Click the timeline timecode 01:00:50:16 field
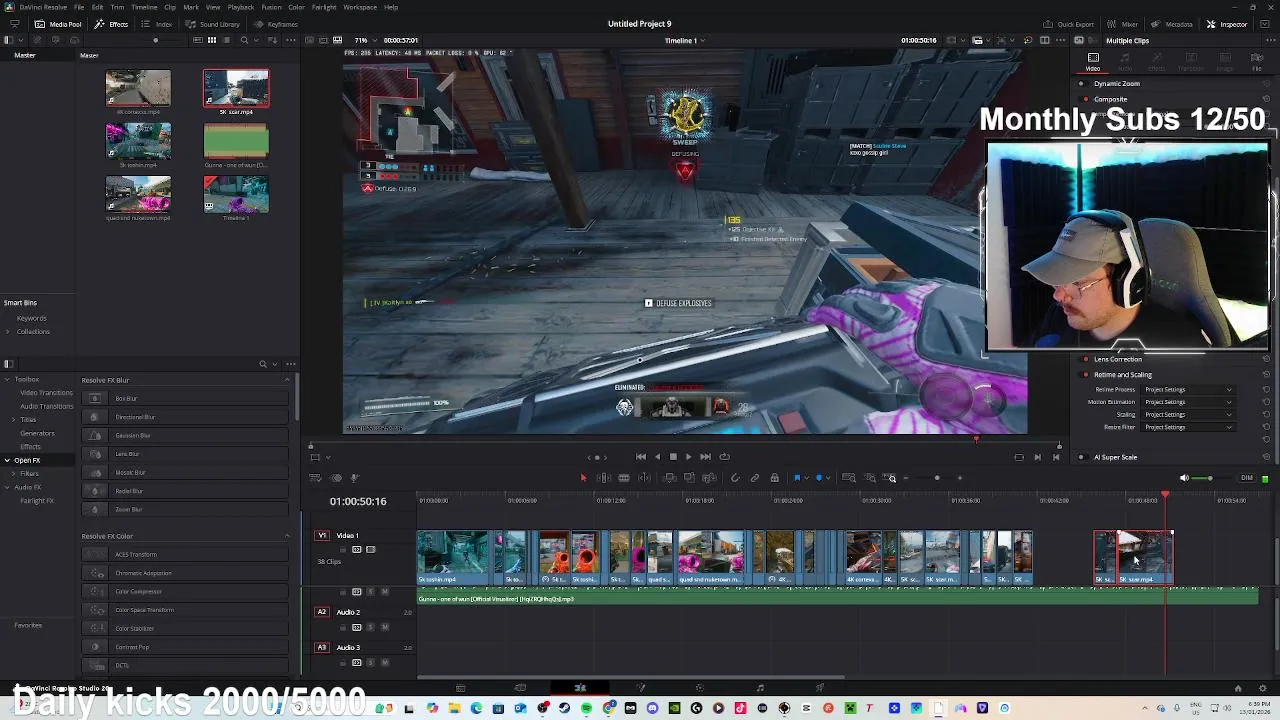The width and height of the screenshot is (1280, 720). click(x=358, y=501)
